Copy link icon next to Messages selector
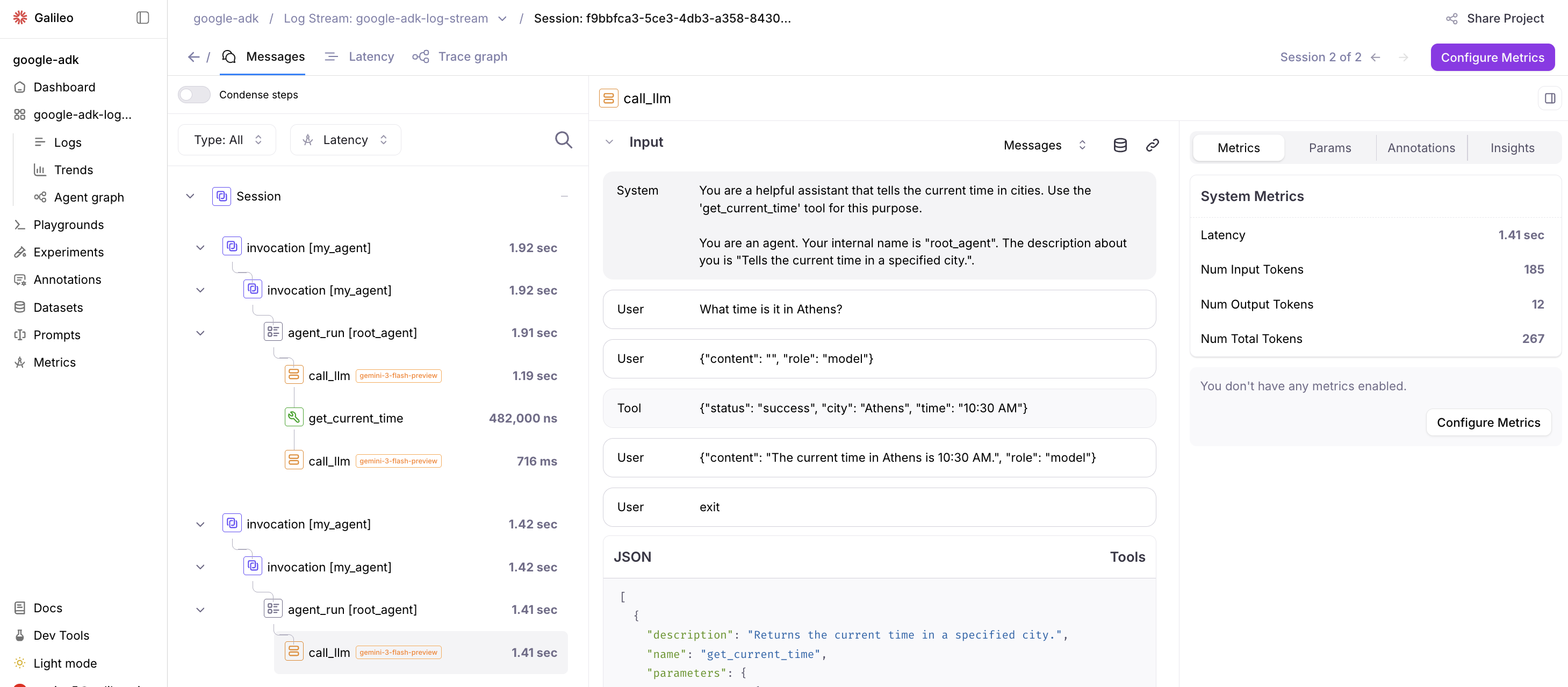 point(1152,145)
